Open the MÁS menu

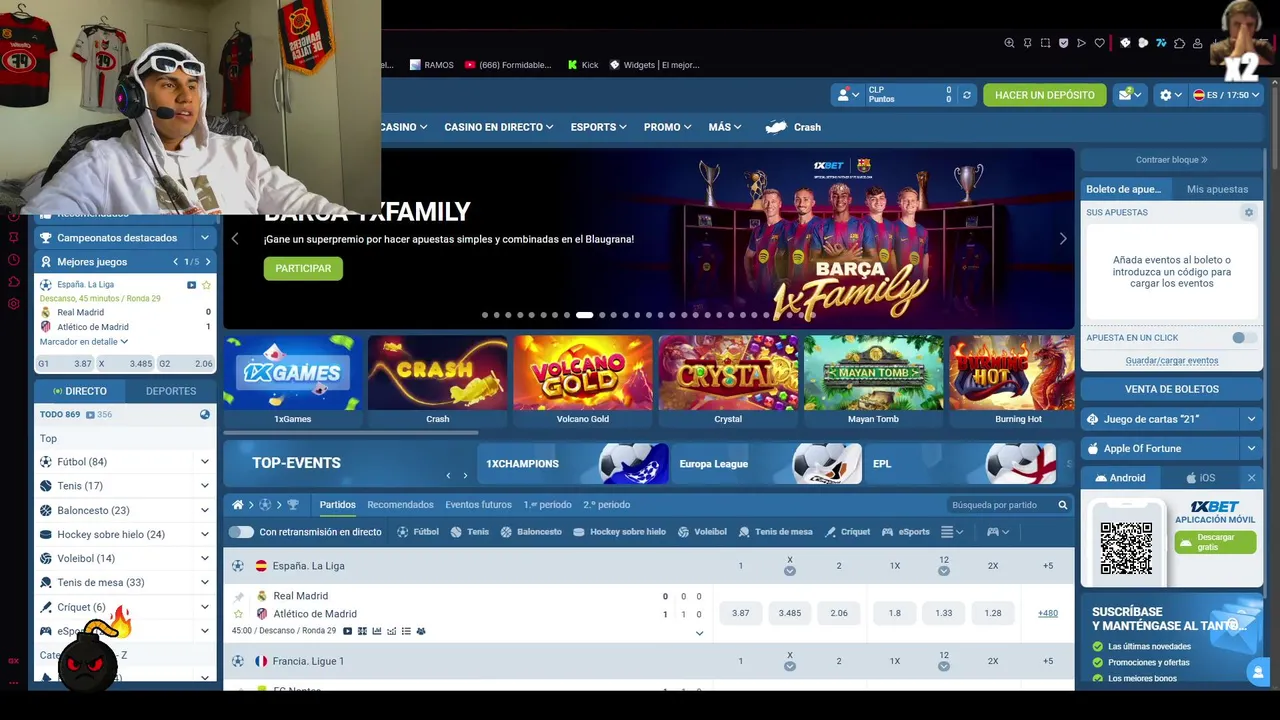(725, 127)
